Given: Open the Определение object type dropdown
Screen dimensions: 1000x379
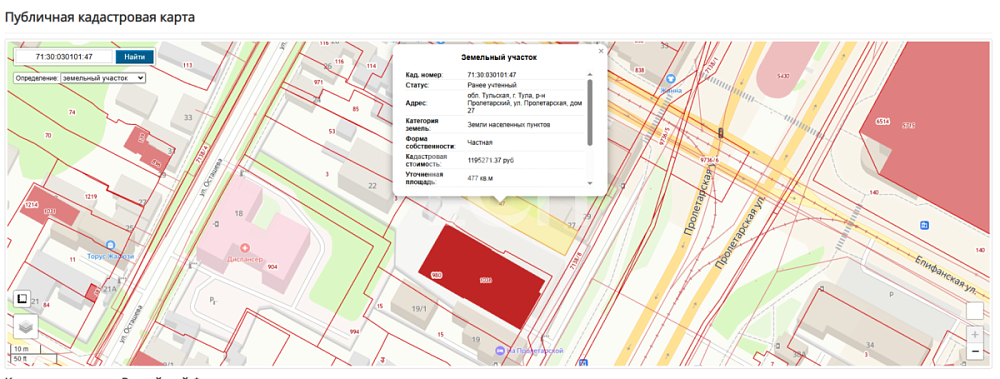Looking at the screenshot, I should click(x=103, y=77).
